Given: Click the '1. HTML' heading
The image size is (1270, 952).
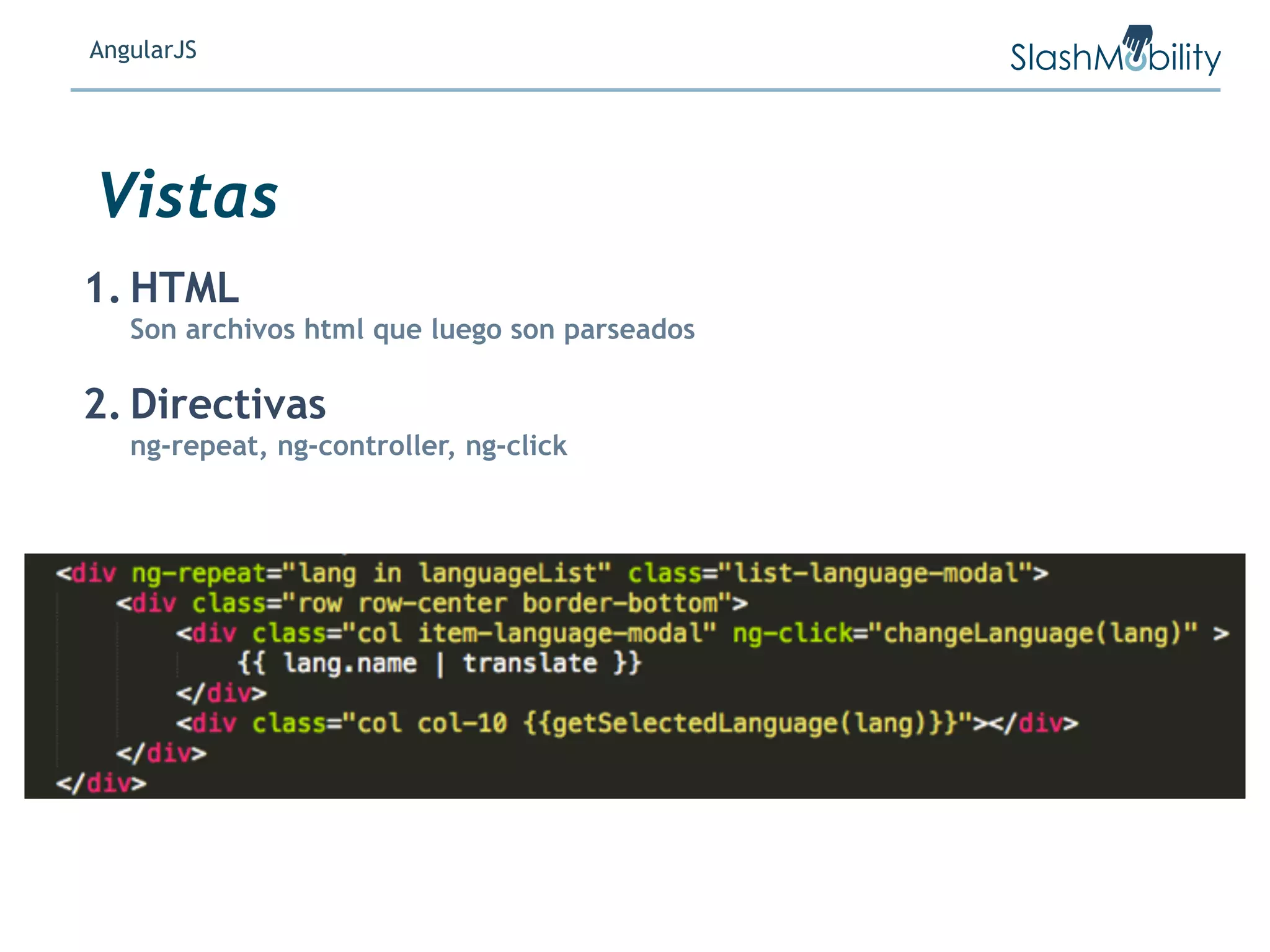Looking at the screenshot, I should 162,288.
